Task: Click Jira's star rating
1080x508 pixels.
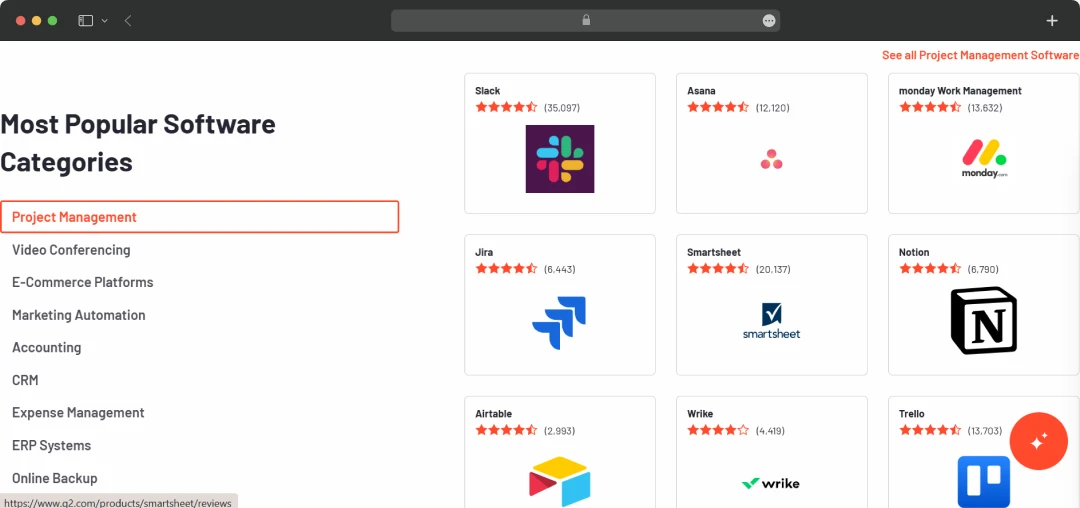Action: [x=506, y=269]
